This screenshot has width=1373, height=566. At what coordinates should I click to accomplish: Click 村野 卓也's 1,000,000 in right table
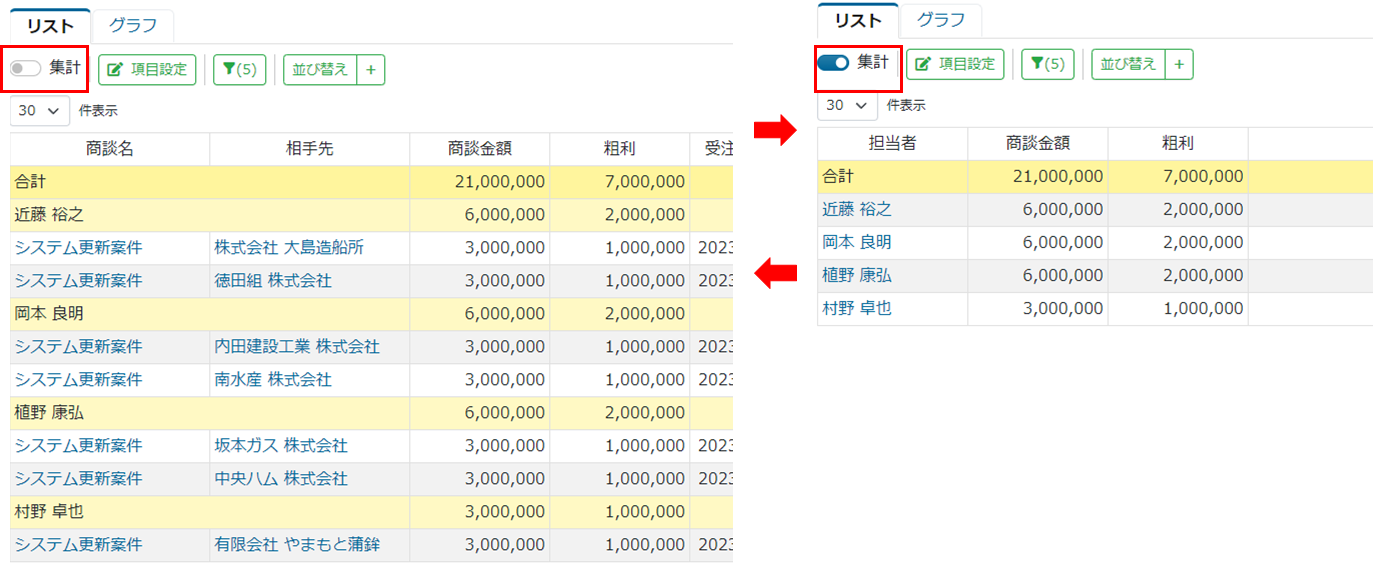click(x=1203, y=308)
